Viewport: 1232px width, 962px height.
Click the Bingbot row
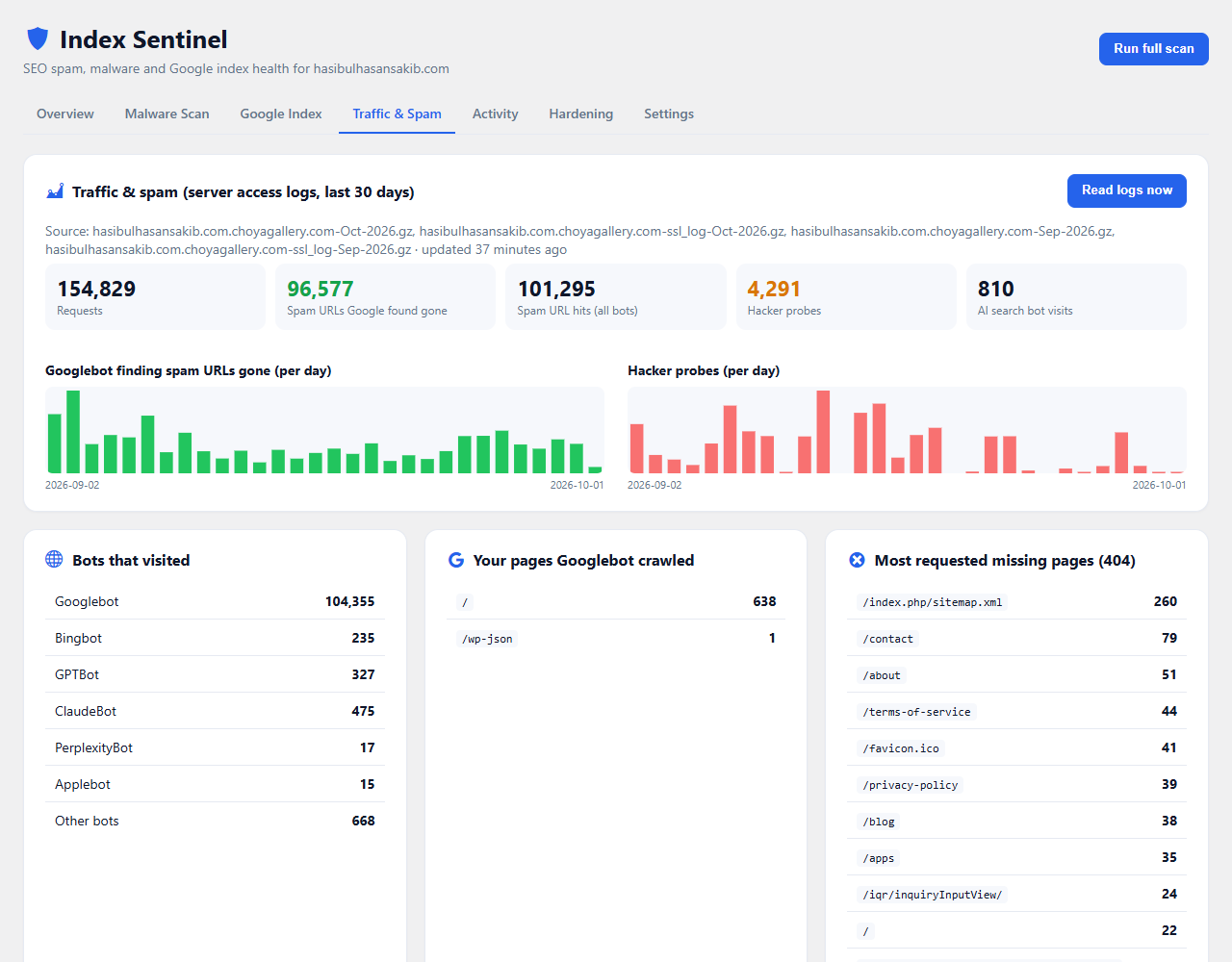point(215,638)
